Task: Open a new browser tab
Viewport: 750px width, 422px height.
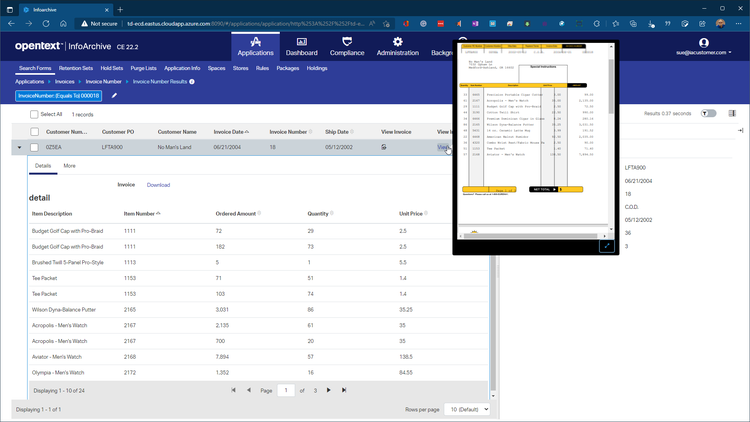Action: coord(120,10)
